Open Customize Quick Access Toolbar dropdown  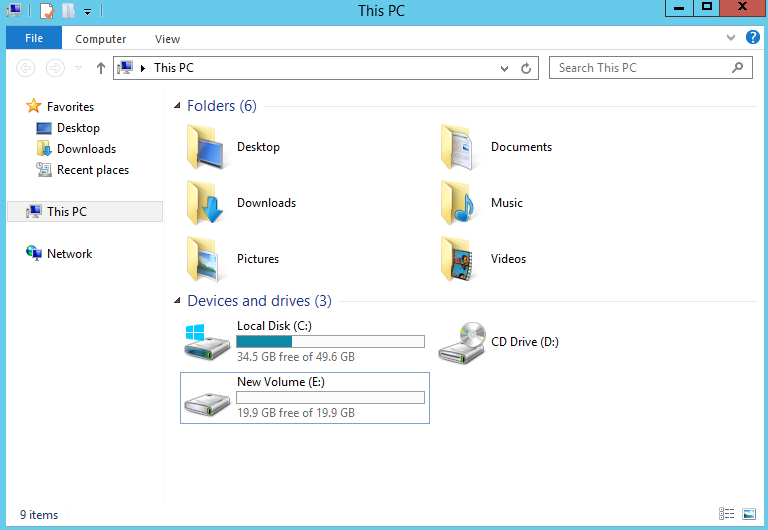coord(87,11)
